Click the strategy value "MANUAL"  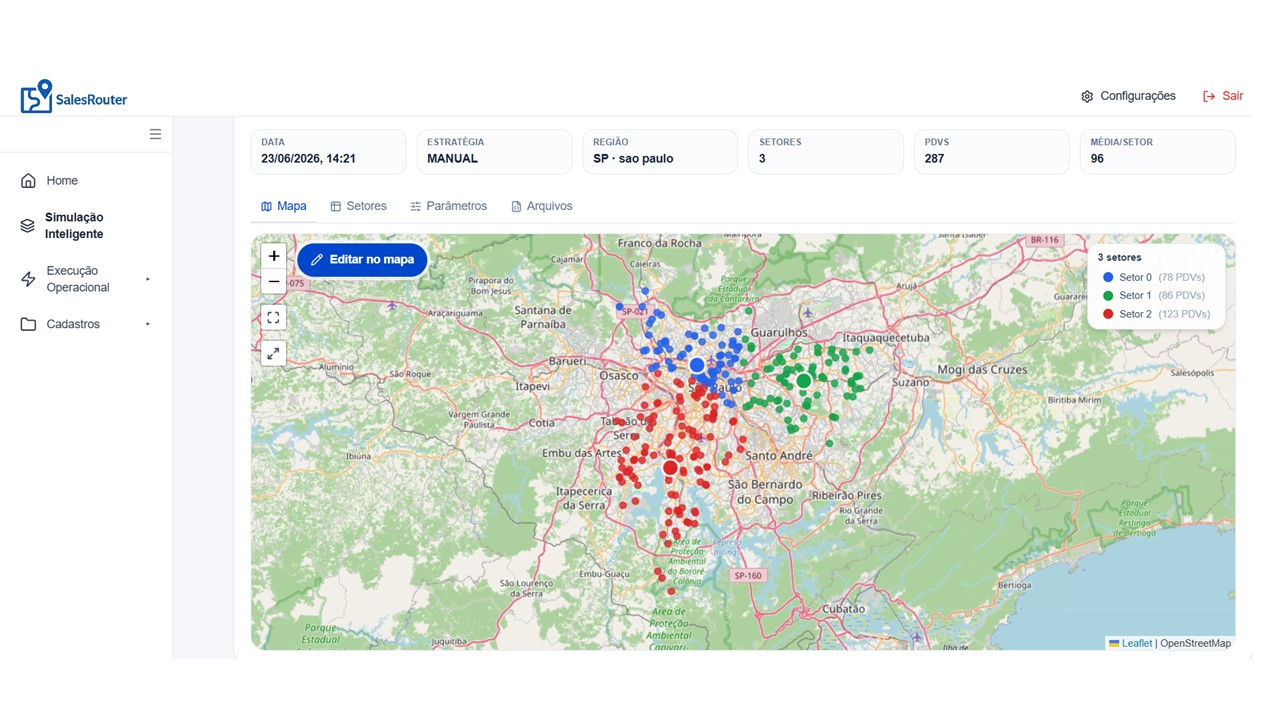453,159
